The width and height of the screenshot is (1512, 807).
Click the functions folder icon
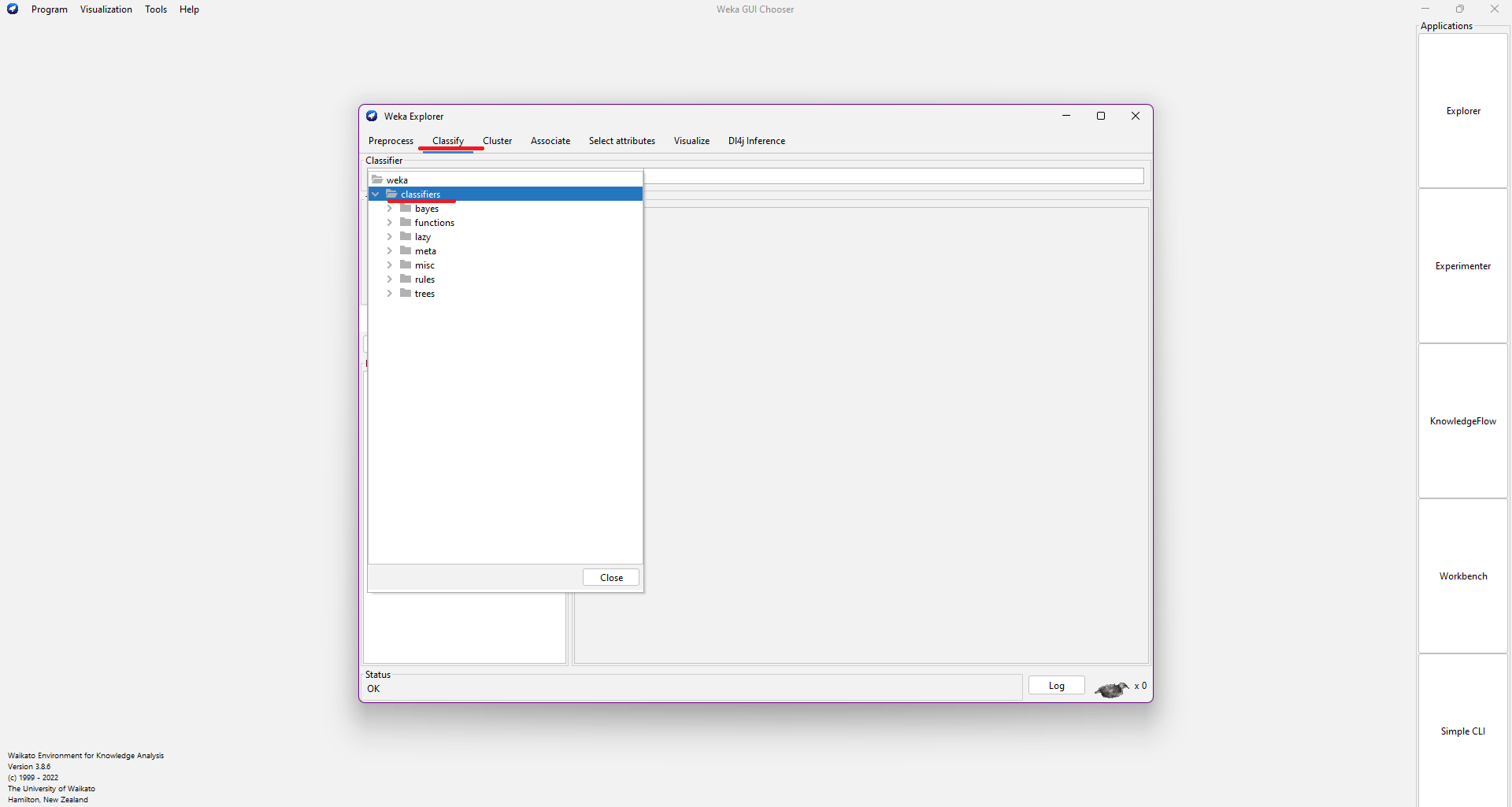[406, 223]
